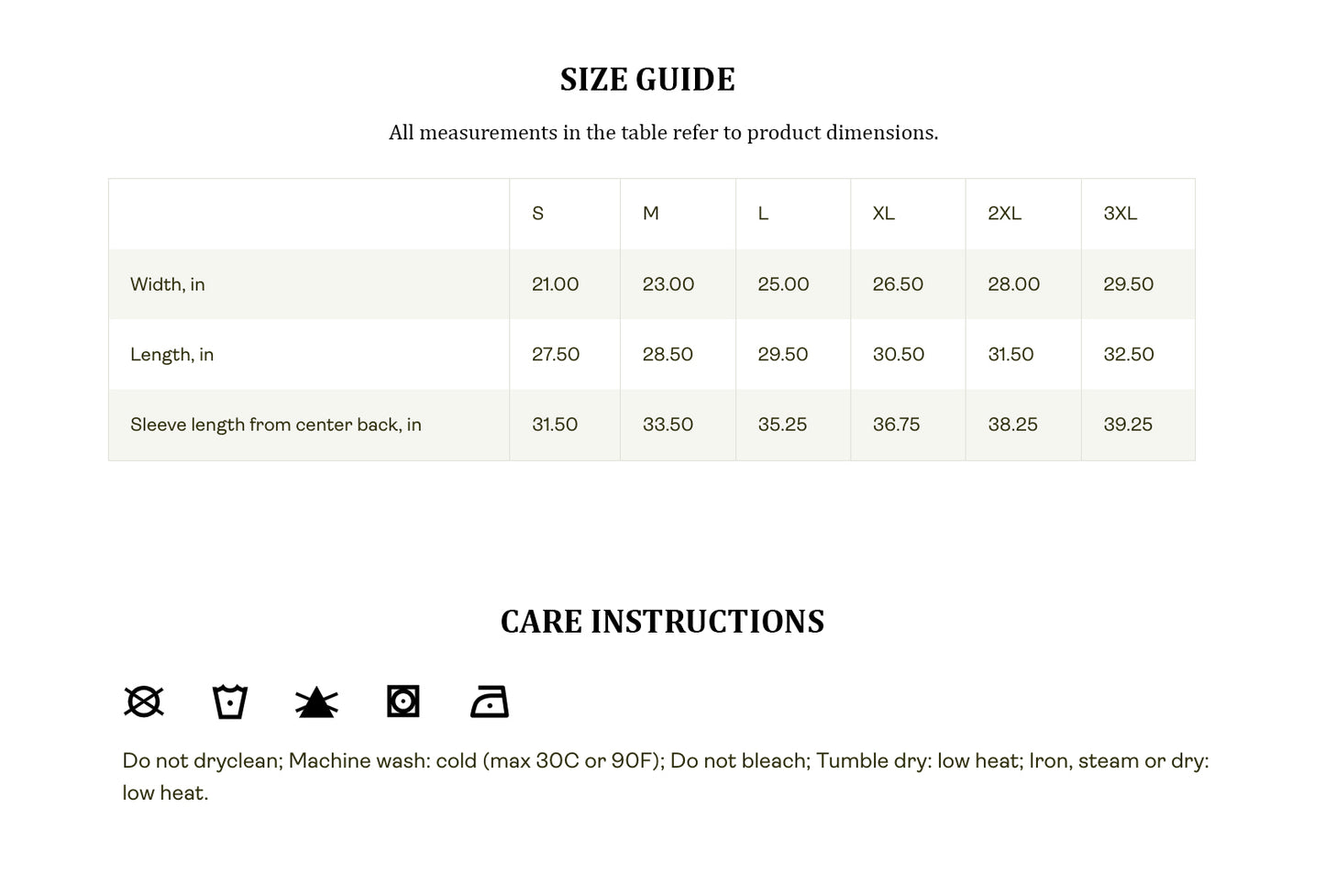Select the 2XL size column header
Image resolution: width=1325 pixels, height=896 pixels.
click(1005, 214)
